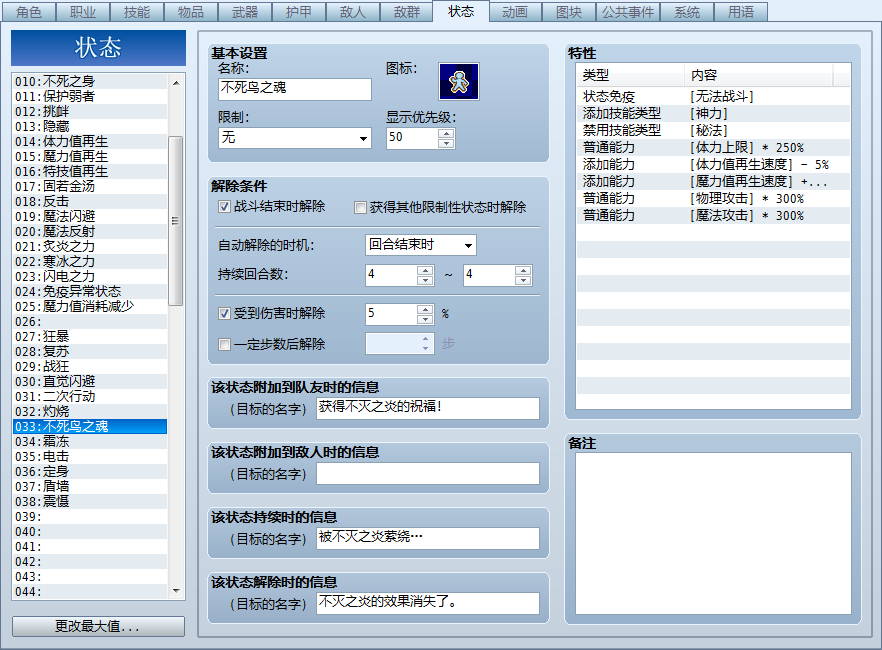Click the 显示优先级 value field
The height and width of the screenshot is (650, 882).
click(x=413, y=138)
